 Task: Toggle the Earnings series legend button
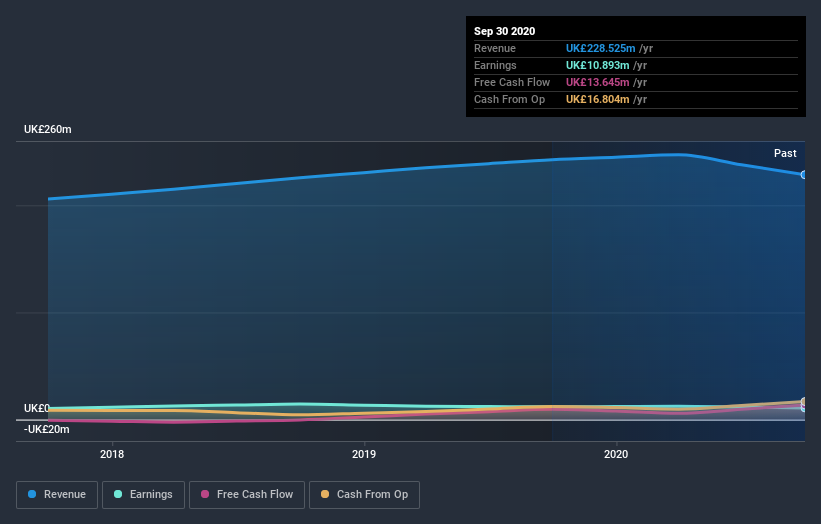tap(143, 495)
